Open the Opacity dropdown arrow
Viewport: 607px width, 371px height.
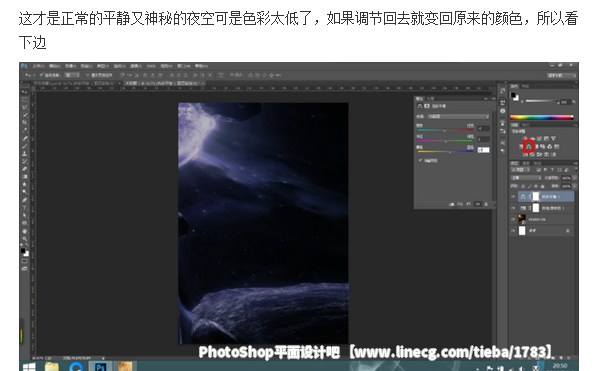click(x=574, y=178)
